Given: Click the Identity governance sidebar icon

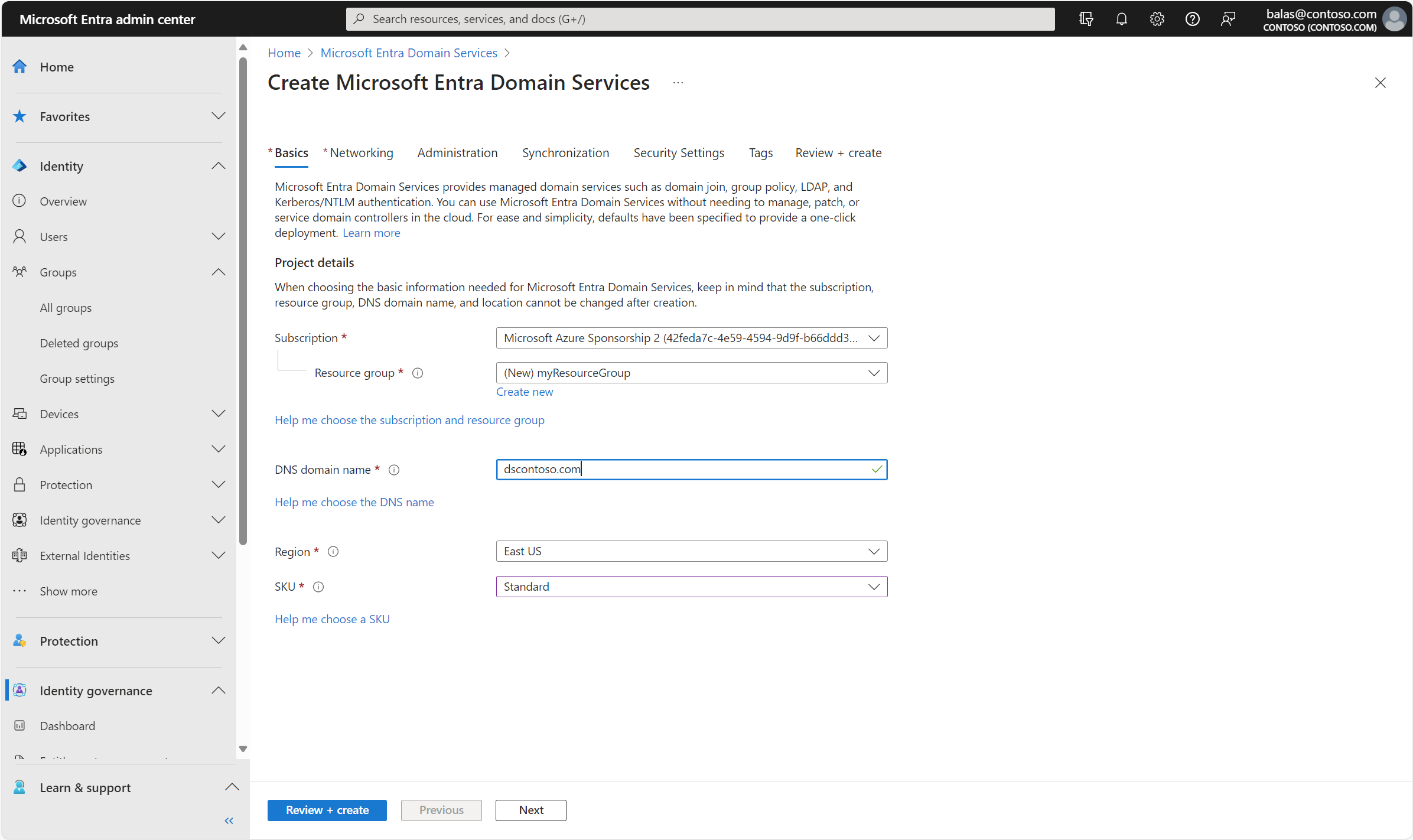Looking at the screenshot, I should click(x=21, y=691).
